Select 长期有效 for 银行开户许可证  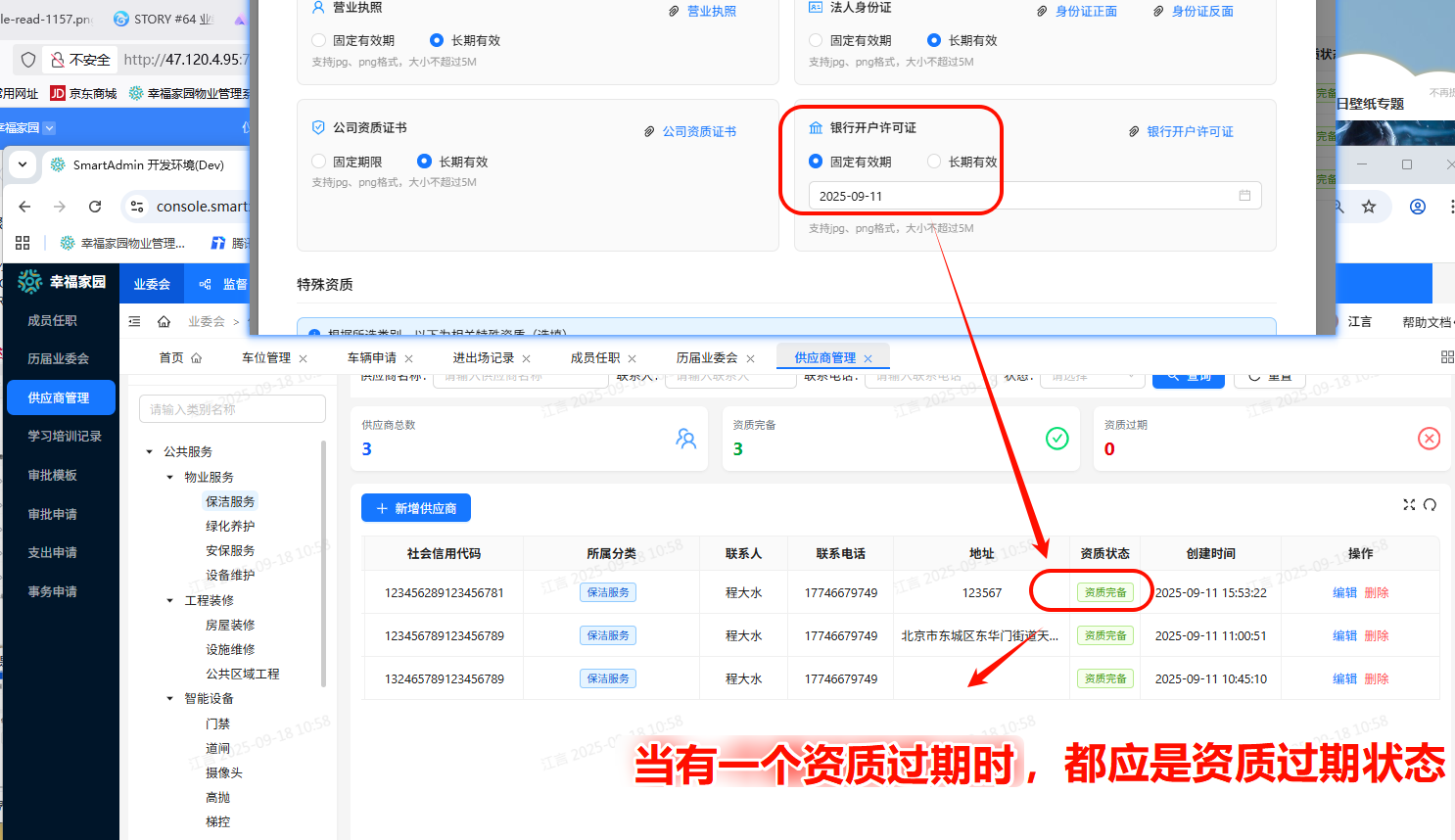[934, 162]
